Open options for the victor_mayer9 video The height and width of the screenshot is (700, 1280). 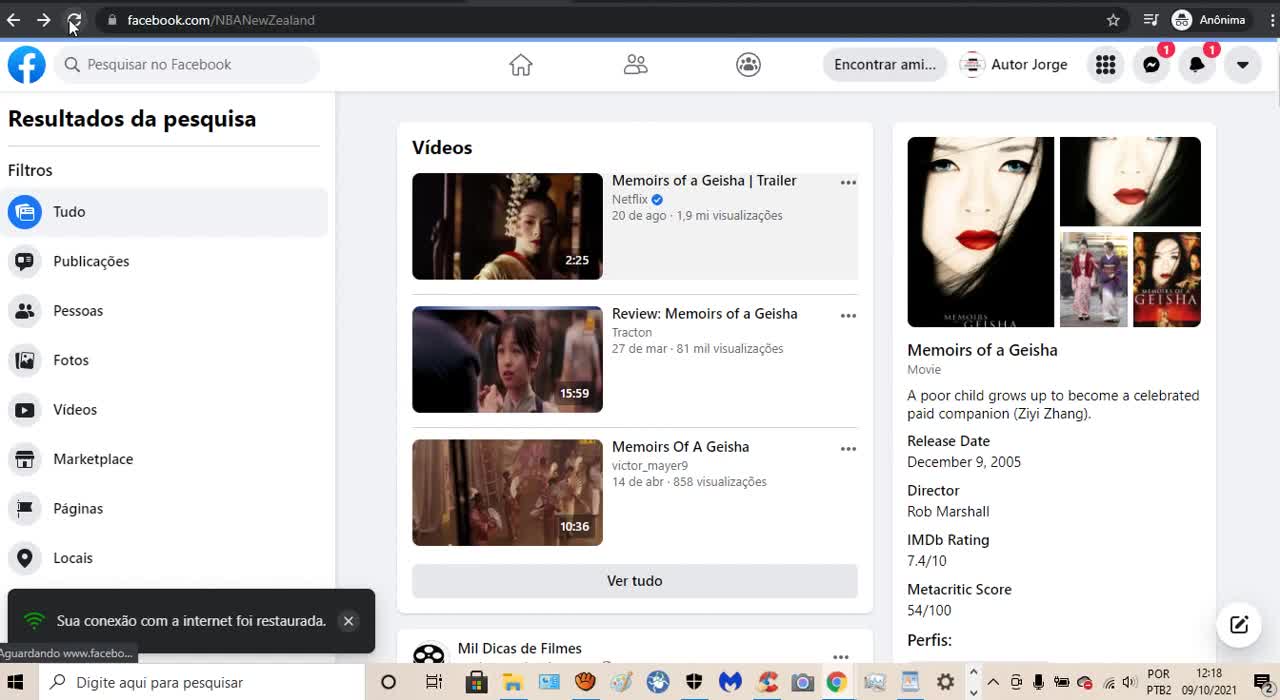click(848, 449)
